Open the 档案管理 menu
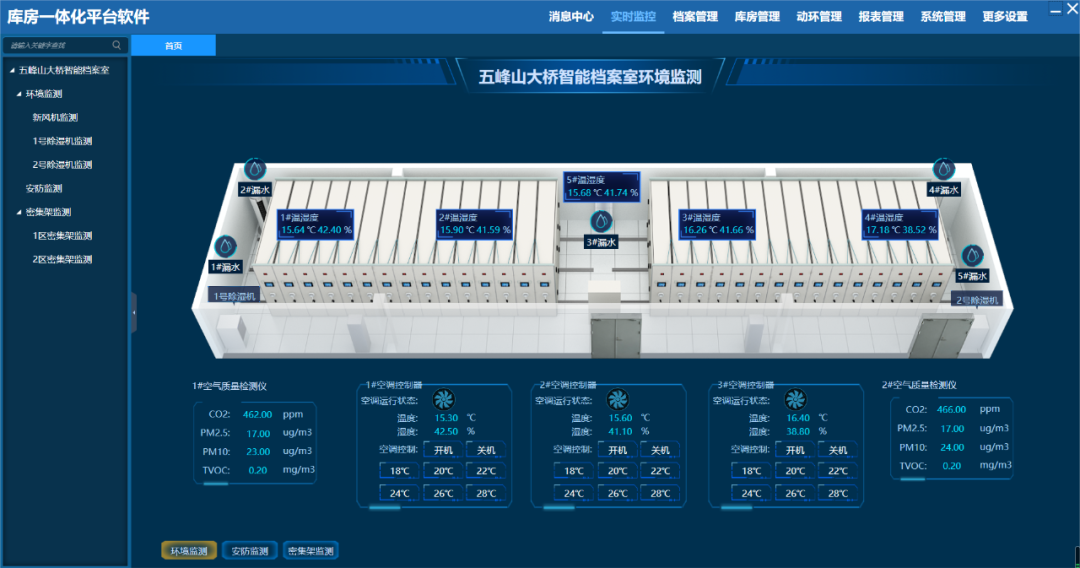The image size is (1080, 568). point(695,17)
